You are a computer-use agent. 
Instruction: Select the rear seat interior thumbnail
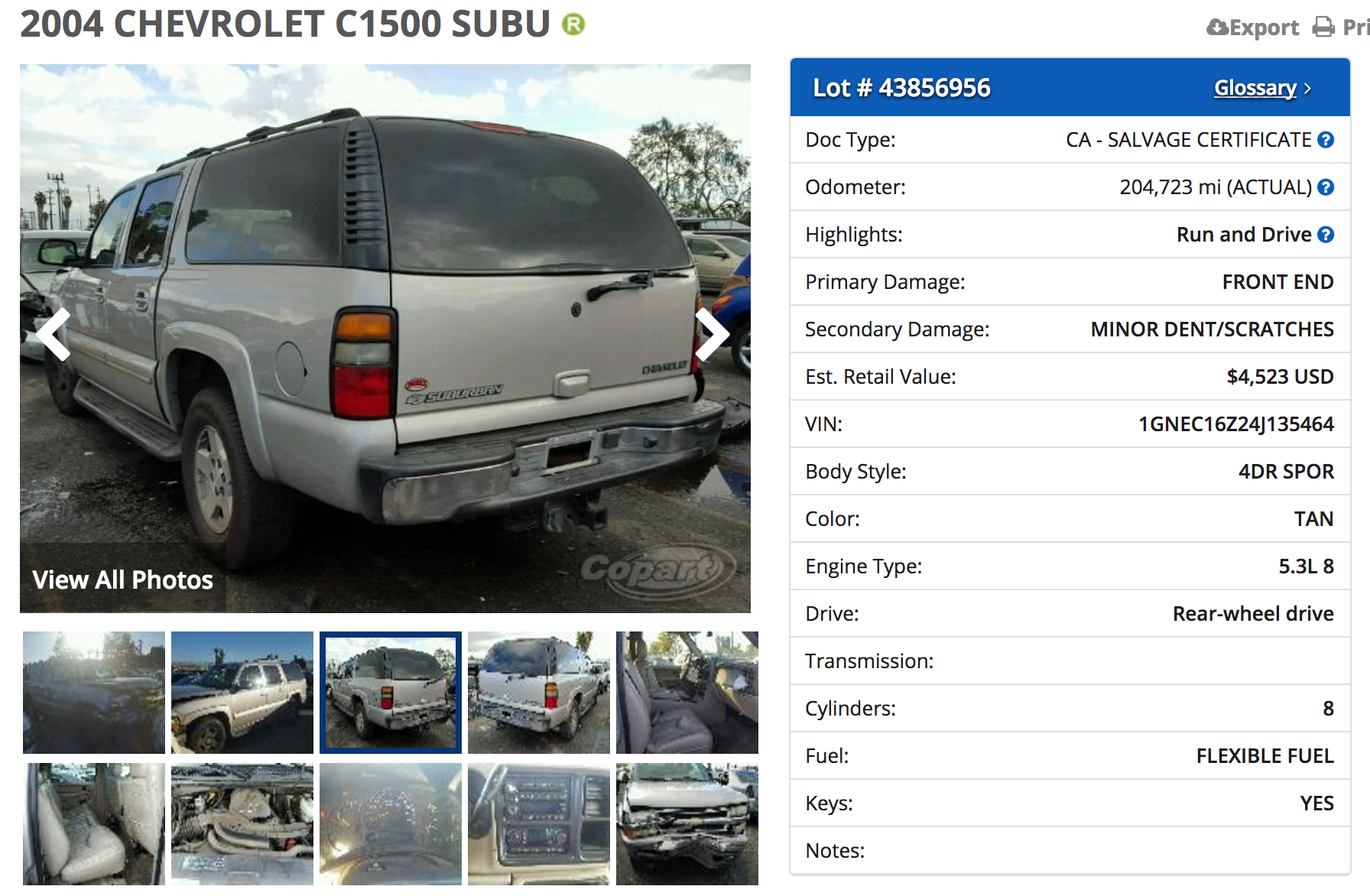[x=94, y=824]
